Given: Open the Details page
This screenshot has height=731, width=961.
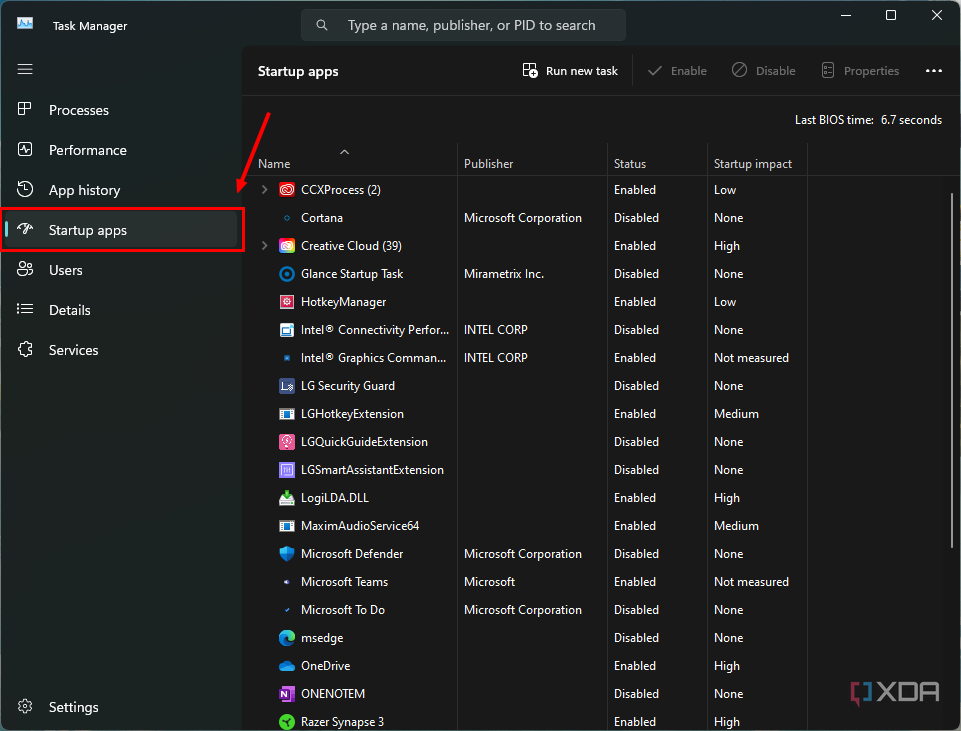Looking at the screenshot, I should coord(120,310).
